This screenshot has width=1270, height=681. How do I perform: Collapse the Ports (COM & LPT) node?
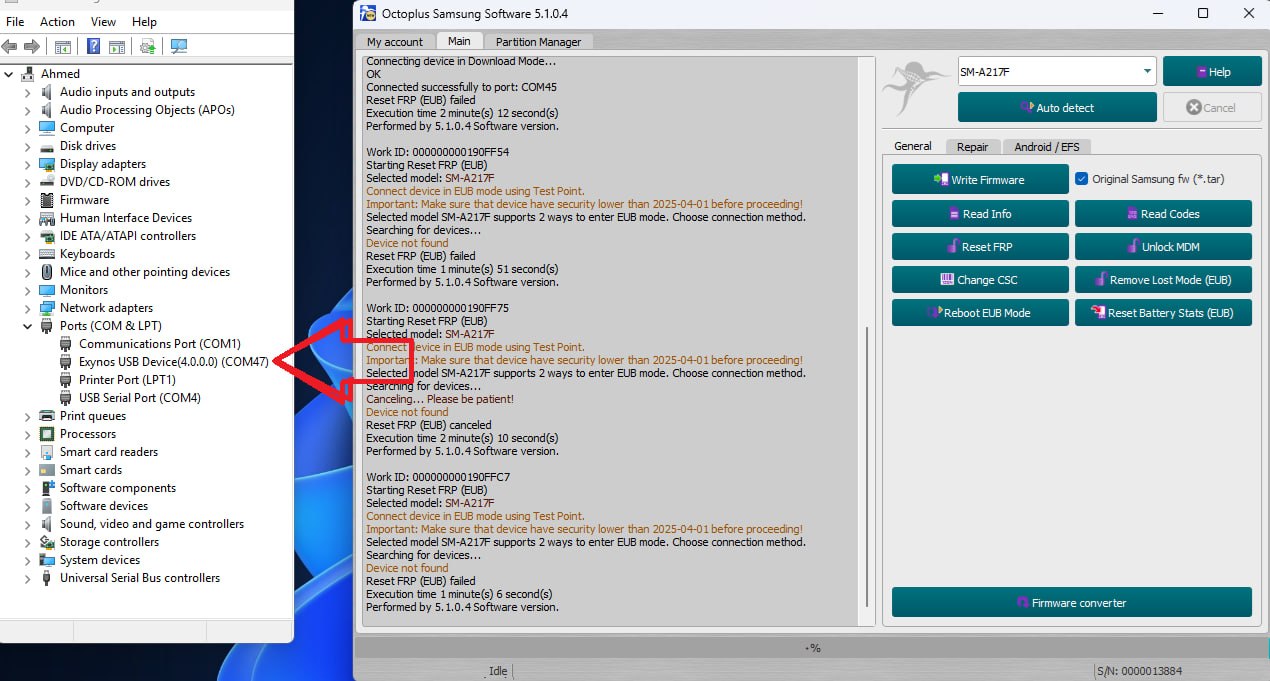(x=28, y=326)
